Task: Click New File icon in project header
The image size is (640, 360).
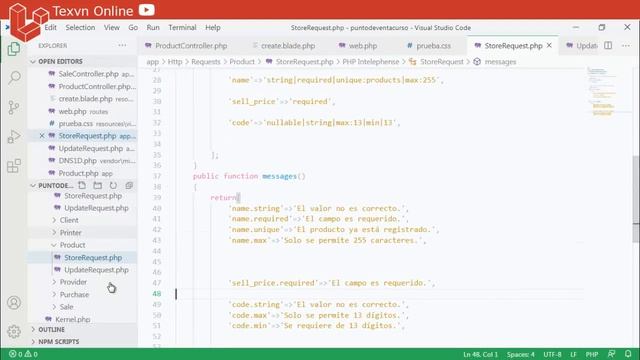Action: tap(82, 185)
